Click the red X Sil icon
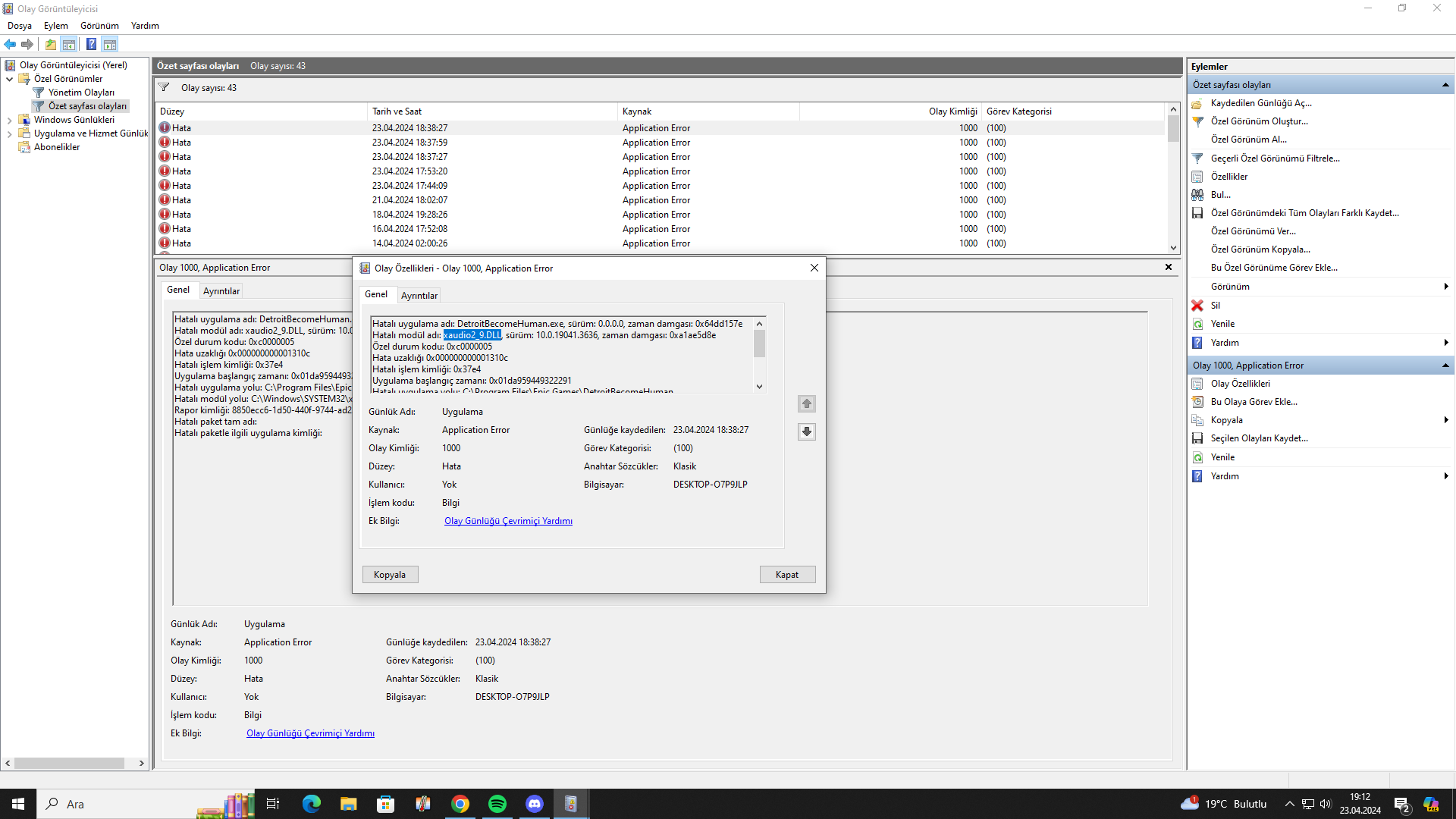Image resolution: width=1456 pixels, height=819 pixels. click(1197, 306)
